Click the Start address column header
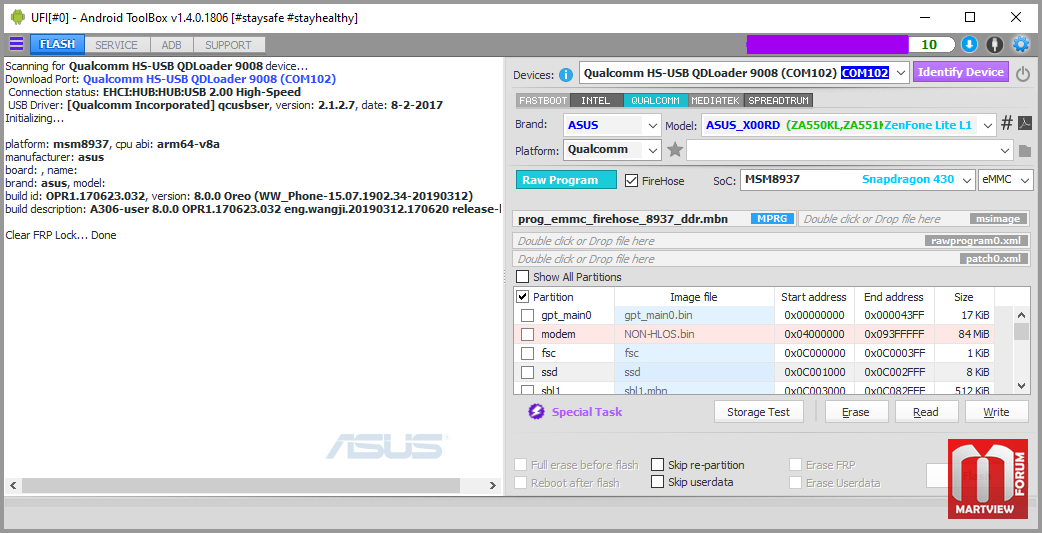Viewport: 1042px width, 533px height. 813,297
